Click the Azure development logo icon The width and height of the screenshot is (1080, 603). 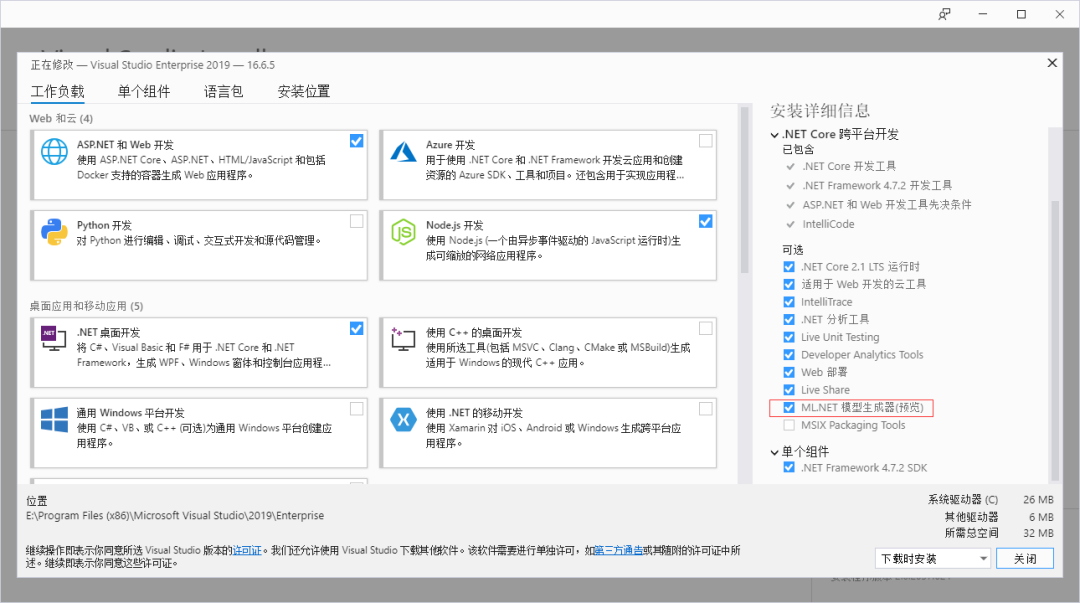pyautogui.click(x=404, y=152)
